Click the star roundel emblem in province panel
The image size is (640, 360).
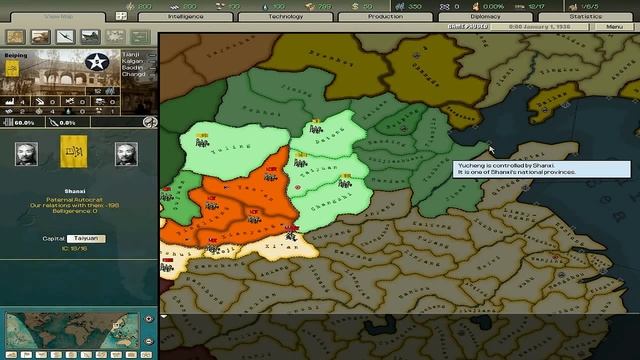click(x=97, y=62)
